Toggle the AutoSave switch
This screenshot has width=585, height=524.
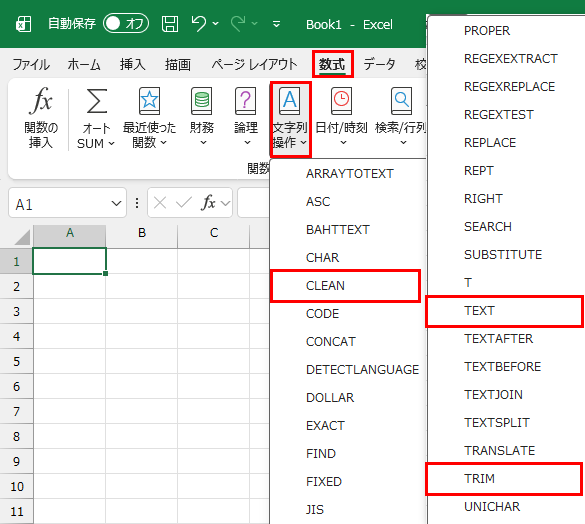coord(126,24)
